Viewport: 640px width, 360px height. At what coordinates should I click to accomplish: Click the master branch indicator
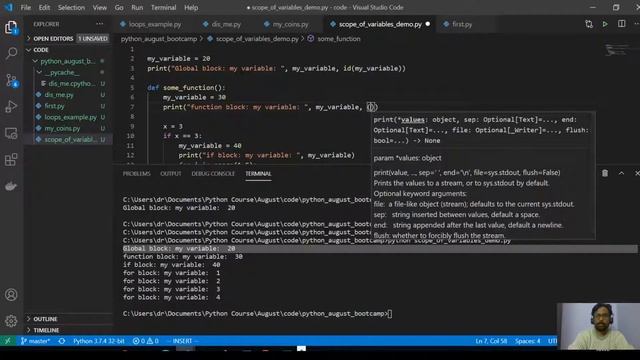point(36,341)
